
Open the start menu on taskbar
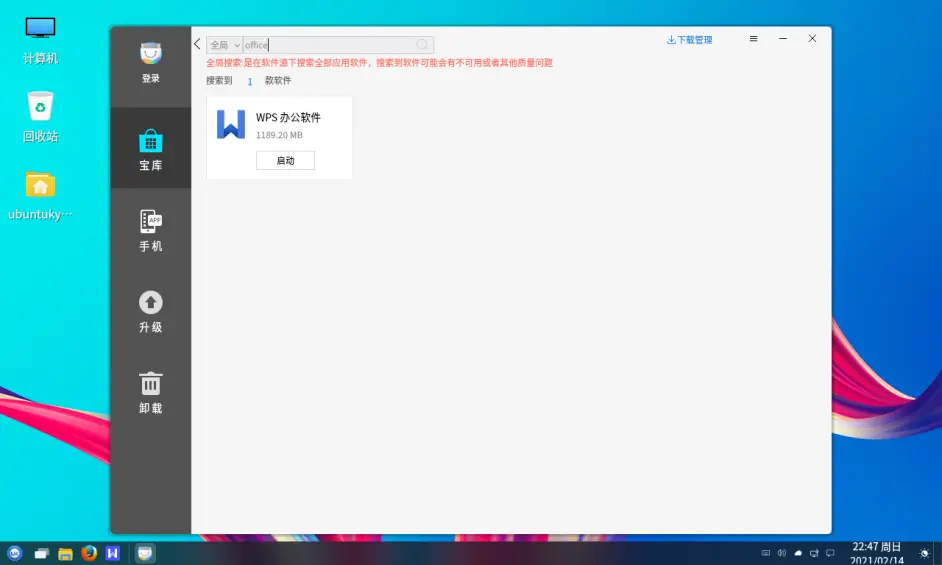click(15, 553)
